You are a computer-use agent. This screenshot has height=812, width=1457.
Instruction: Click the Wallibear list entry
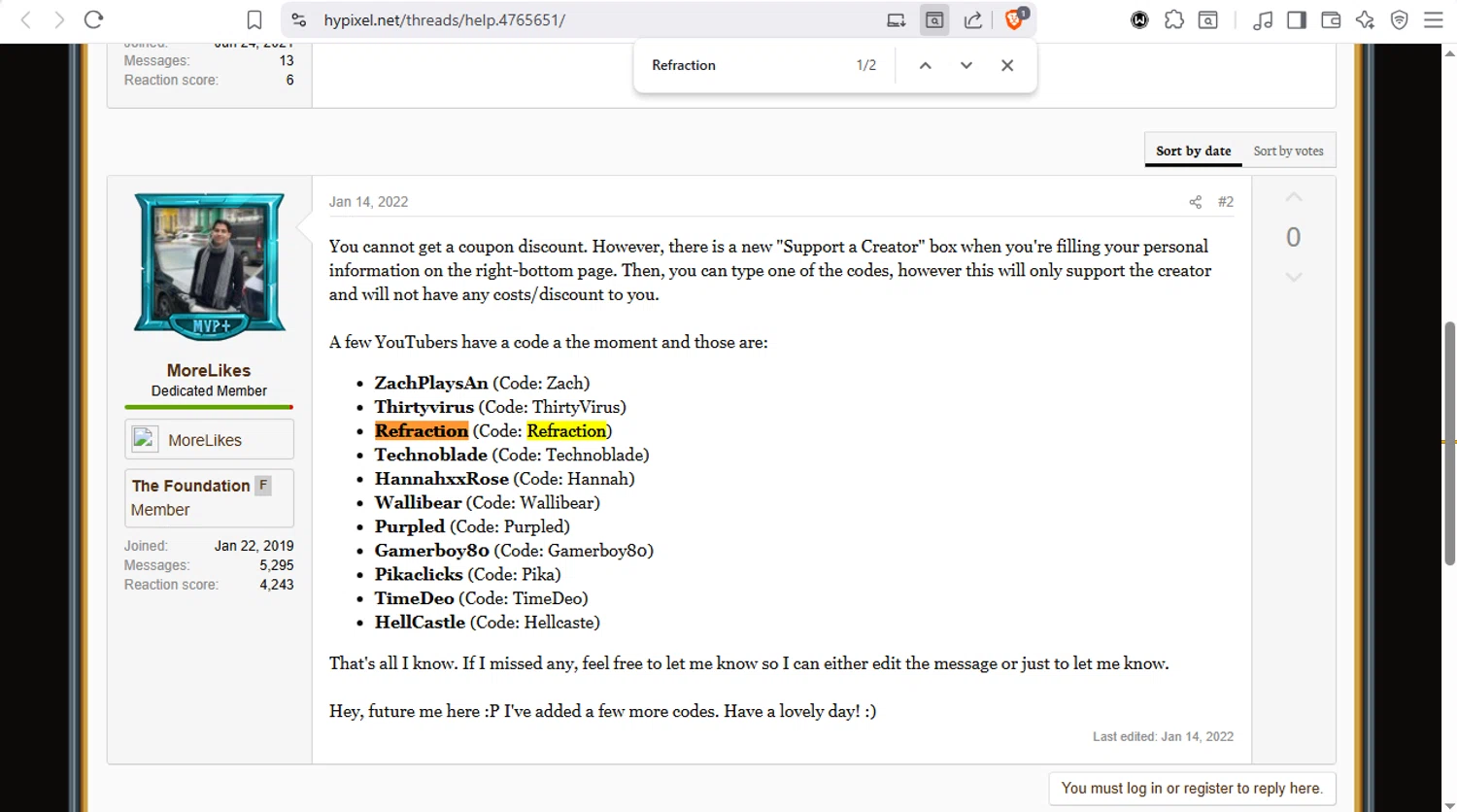(x=487, y=502)
